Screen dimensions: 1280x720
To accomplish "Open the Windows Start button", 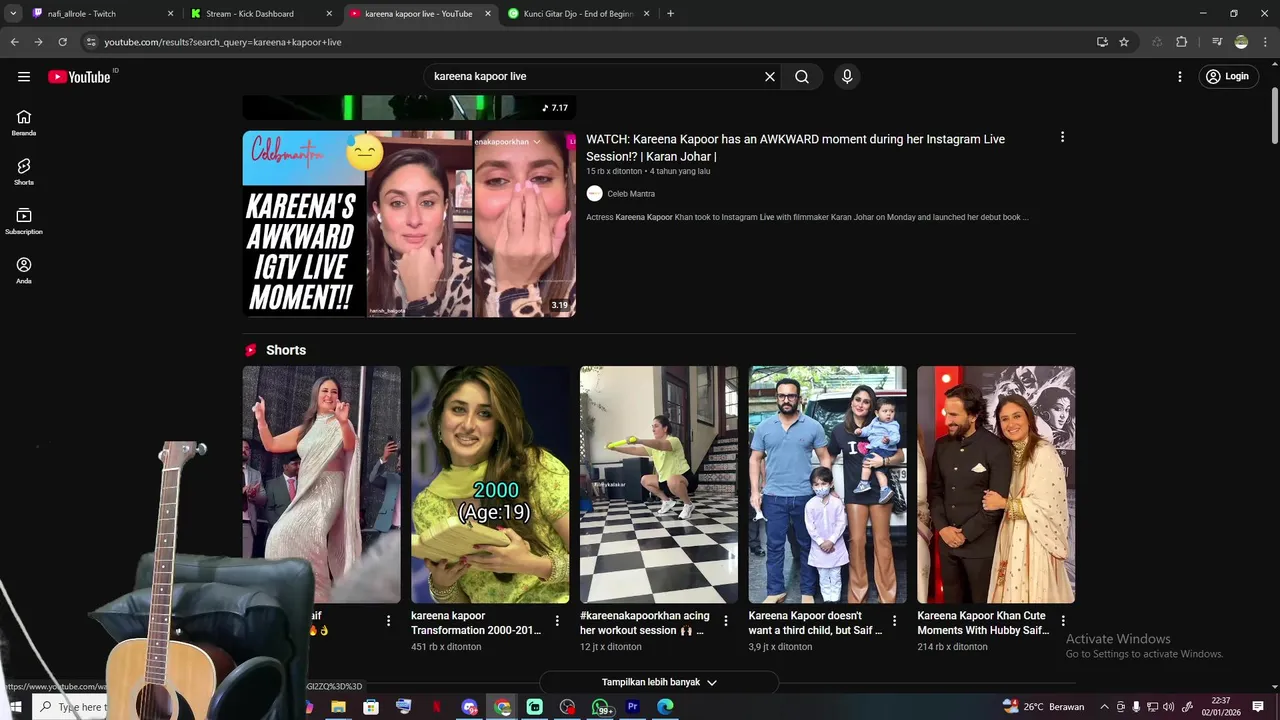I will 15,707.
